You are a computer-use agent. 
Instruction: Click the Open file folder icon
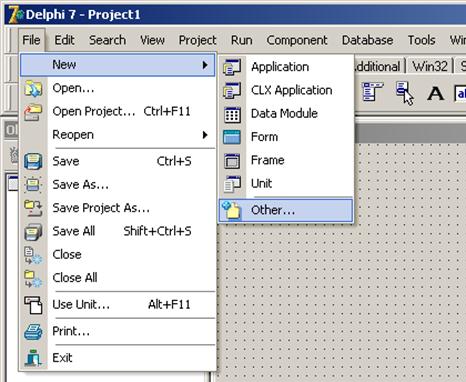(33, 88)
